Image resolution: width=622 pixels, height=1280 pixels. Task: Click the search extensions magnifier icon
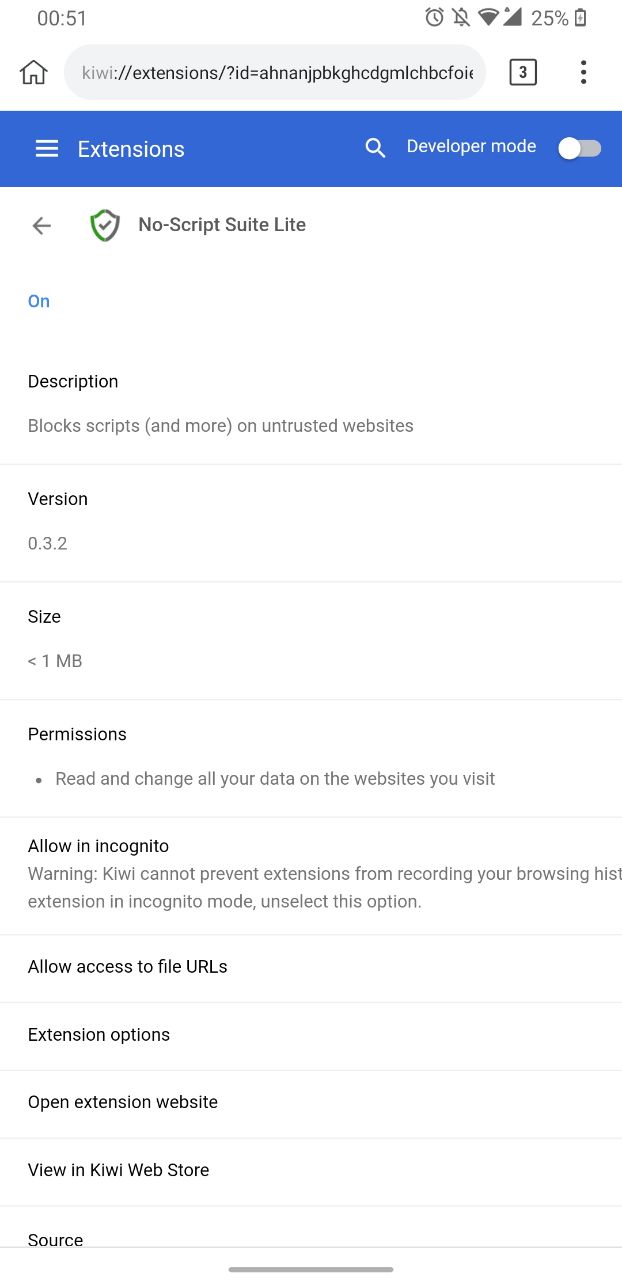click(375, 148)
